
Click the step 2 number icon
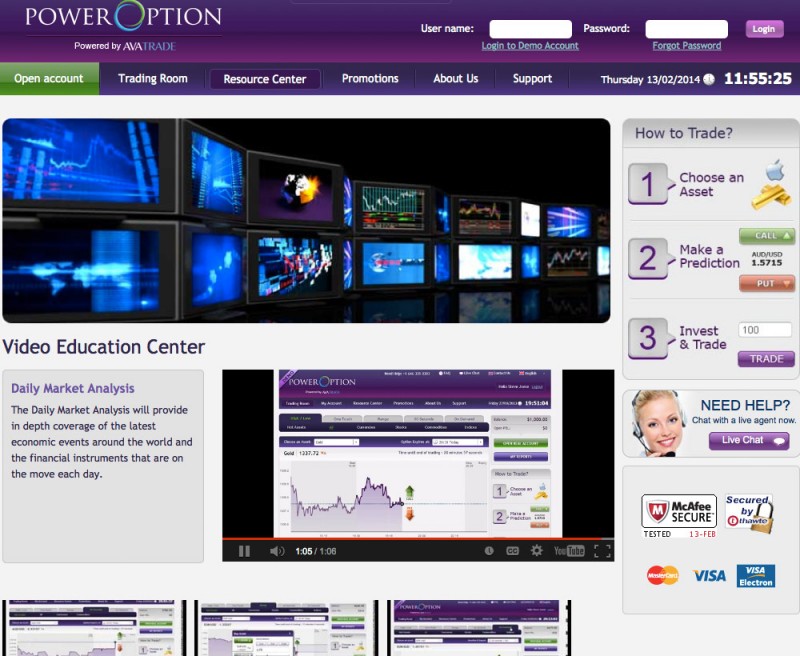pos(648,258)
